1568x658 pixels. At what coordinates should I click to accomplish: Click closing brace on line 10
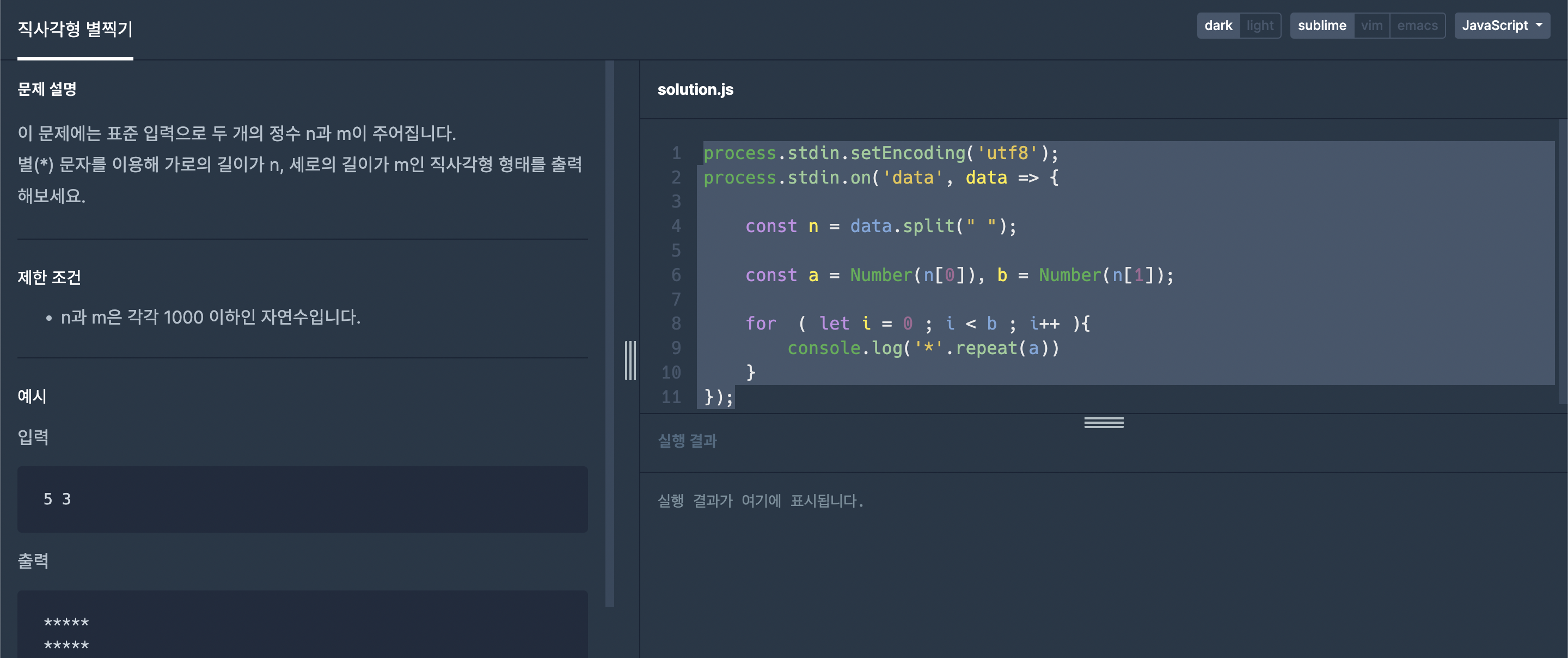coord(751,372)
